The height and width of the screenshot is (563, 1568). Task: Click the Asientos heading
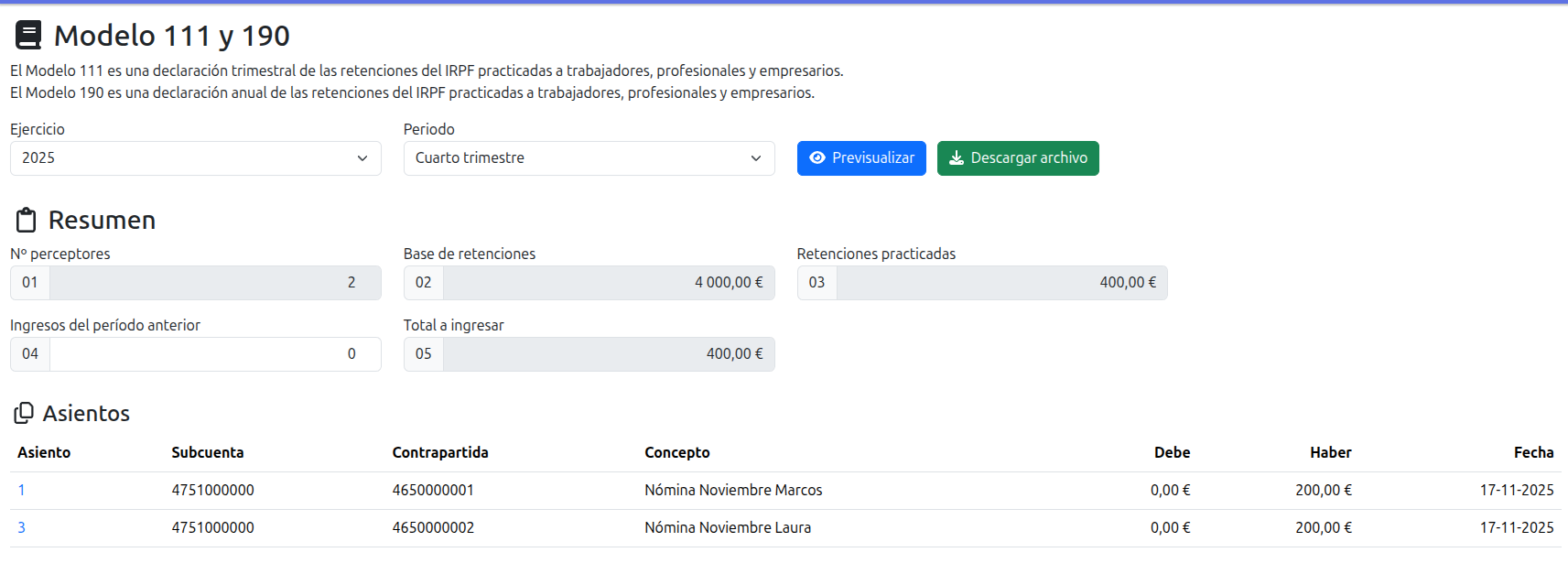point(86,414)
